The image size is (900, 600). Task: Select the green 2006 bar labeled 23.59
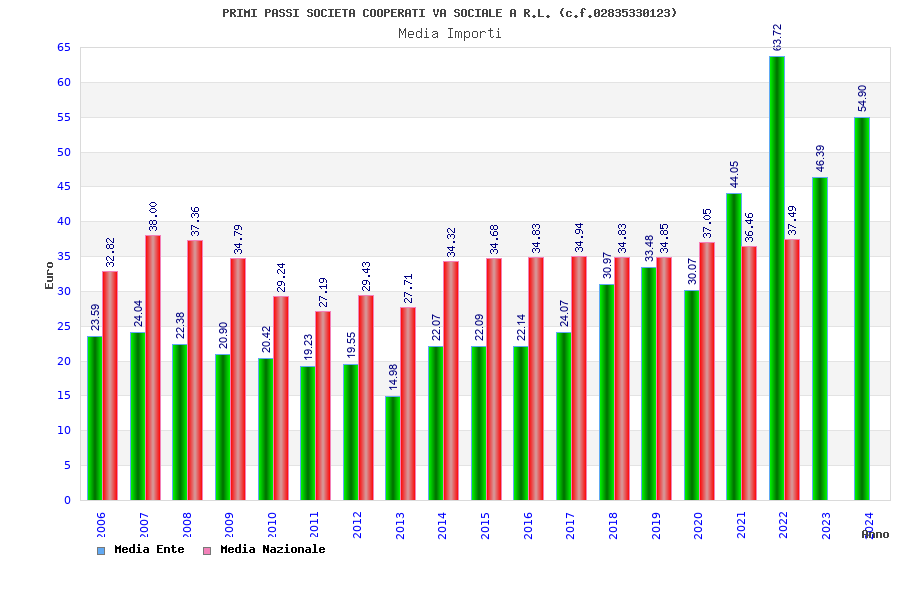pos(95,418)
